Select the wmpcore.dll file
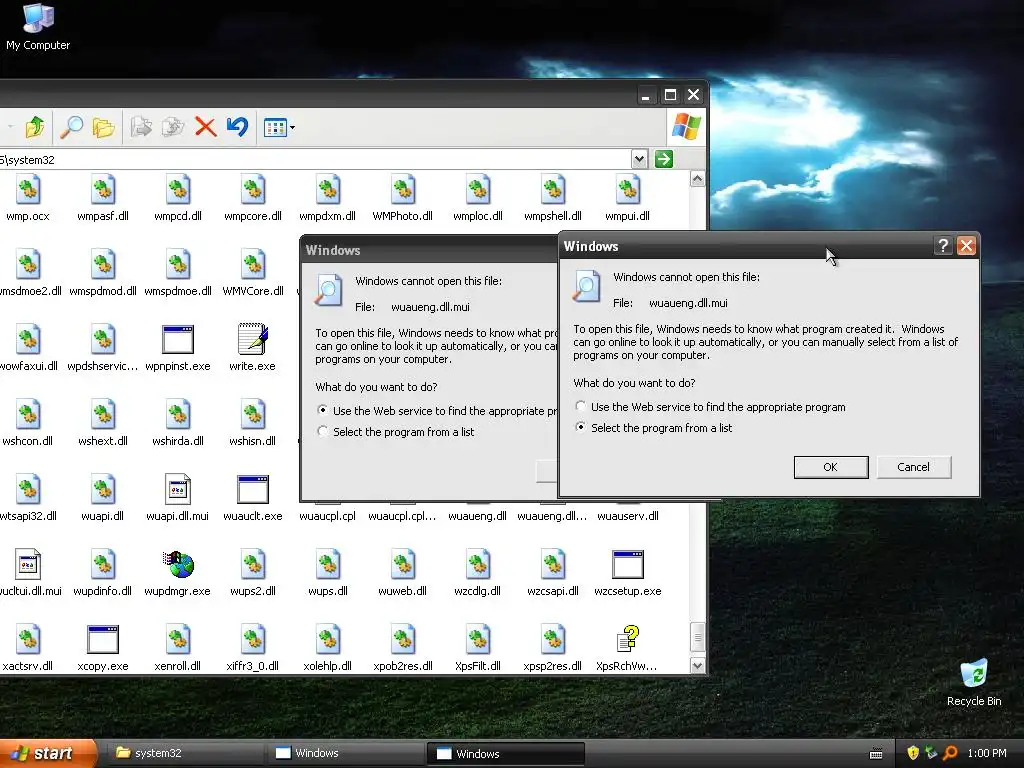The width and height of the screenshot is (1024, 768). (253, 199)
